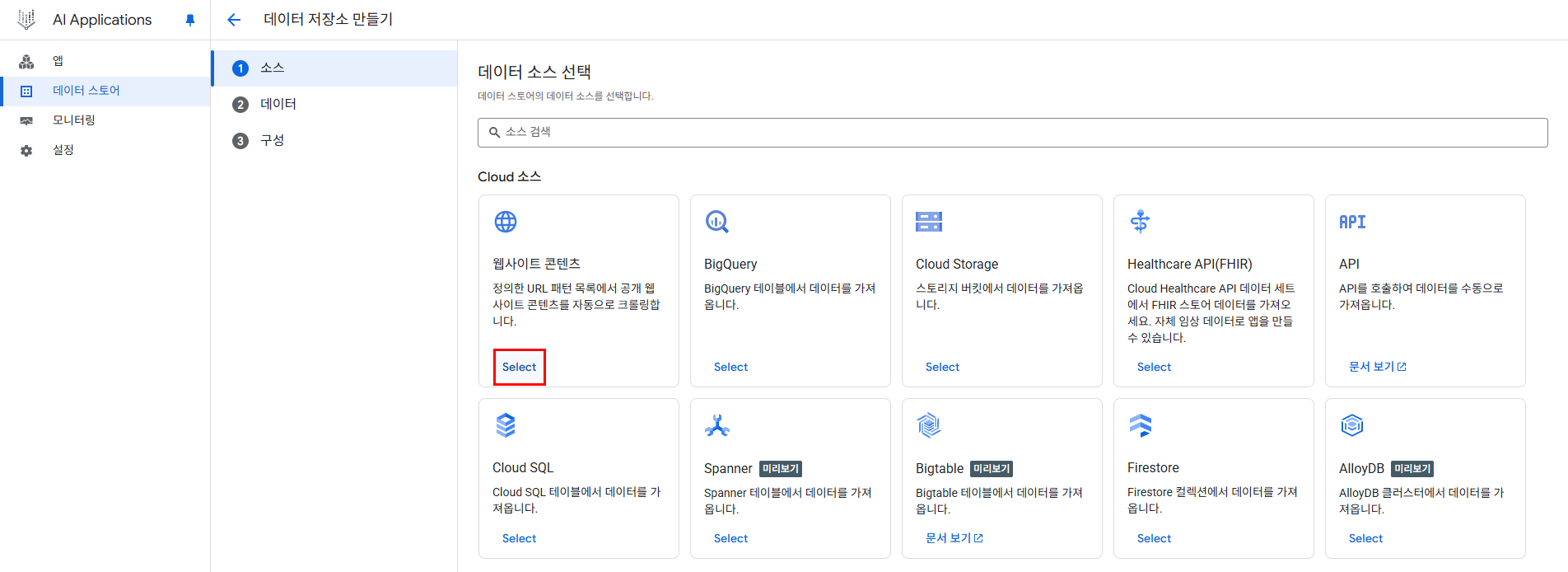Click the API logo icon
This screenshot has height=572, width=1568.
tap(1352, 222)
